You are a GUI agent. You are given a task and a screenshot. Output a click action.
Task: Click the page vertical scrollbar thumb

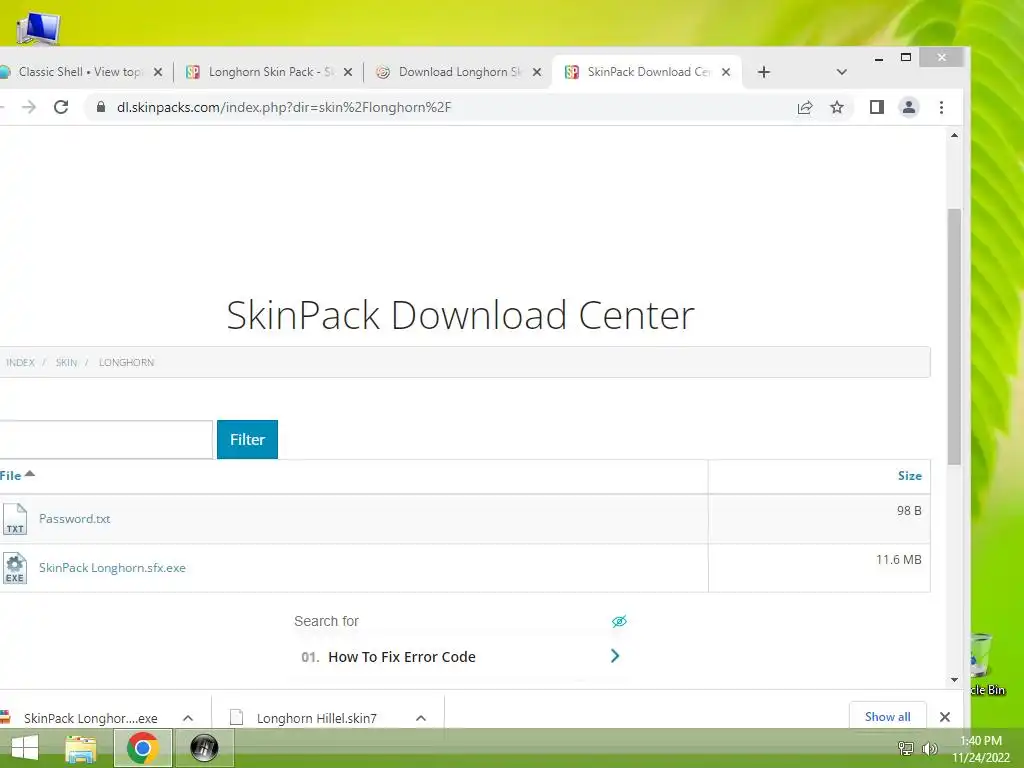tap(954, 336)
